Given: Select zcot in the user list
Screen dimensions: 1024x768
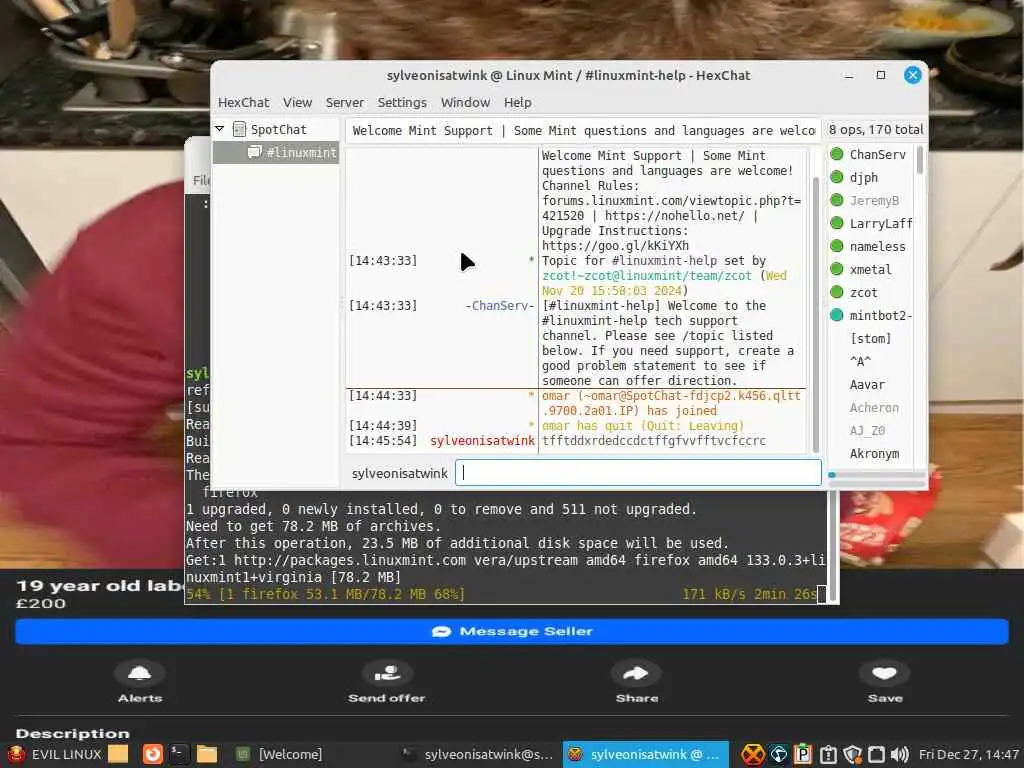Looking at the screenshot, I should (863, 293).
